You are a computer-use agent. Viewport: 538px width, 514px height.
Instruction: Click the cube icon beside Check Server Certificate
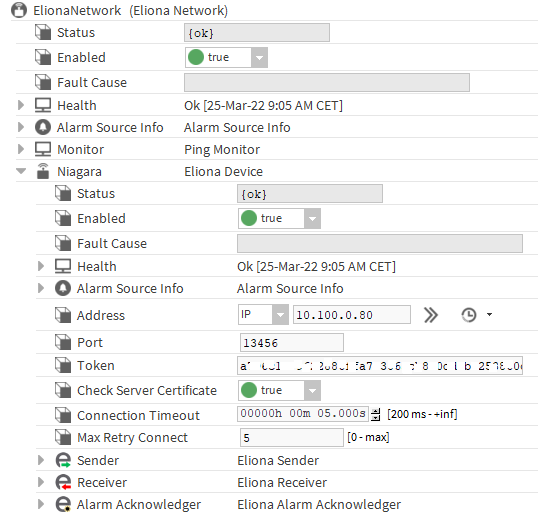tap(63, 390)
